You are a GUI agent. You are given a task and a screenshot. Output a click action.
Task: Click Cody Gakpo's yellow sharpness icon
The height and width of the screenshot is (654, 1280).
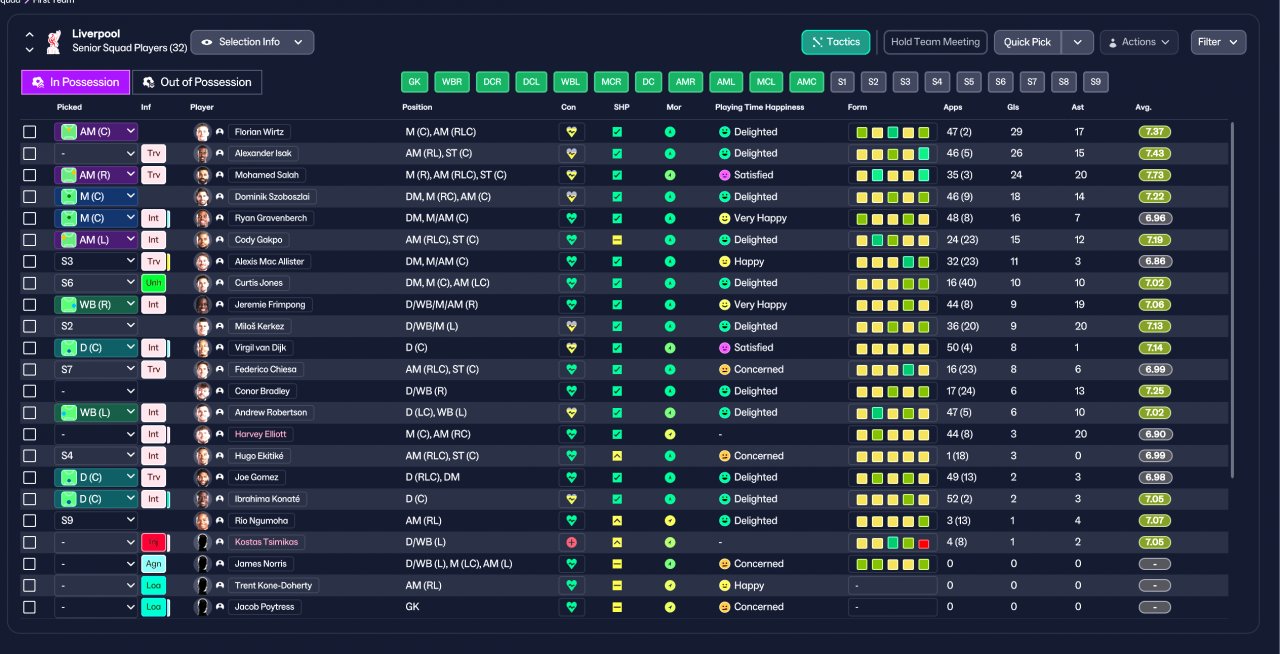[x=617, y=240]
